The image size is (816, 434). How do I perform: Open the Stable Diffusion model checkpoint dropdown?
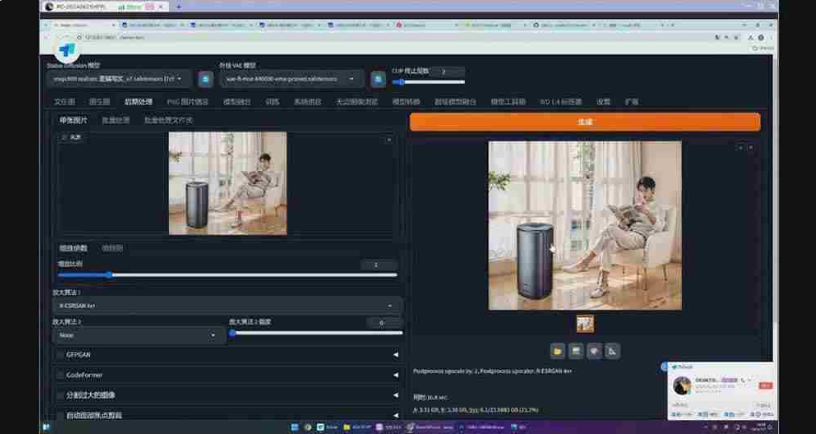pos(118,79)
